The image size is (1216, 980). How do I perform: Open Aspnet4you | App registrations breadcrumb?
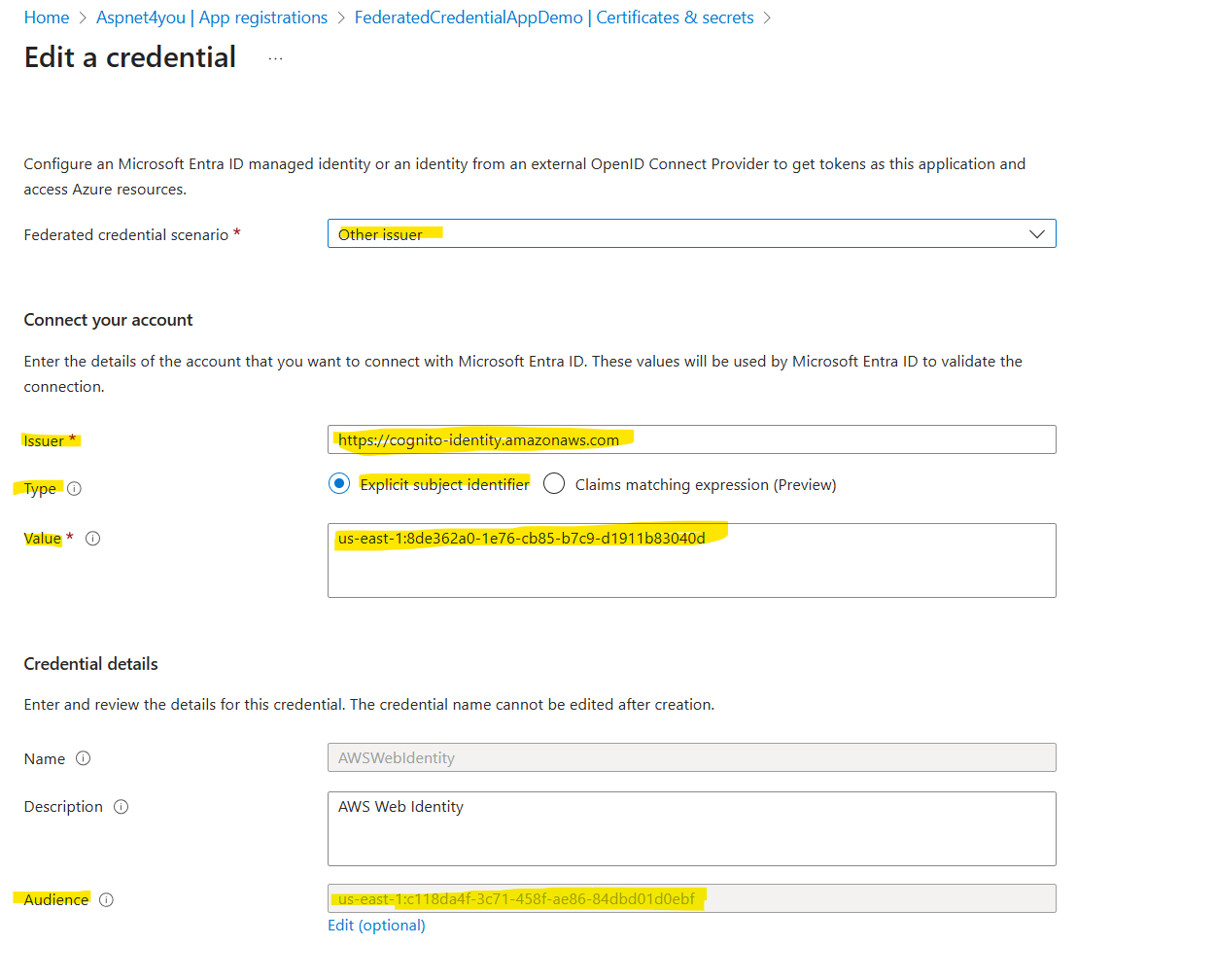pos(212,17)
